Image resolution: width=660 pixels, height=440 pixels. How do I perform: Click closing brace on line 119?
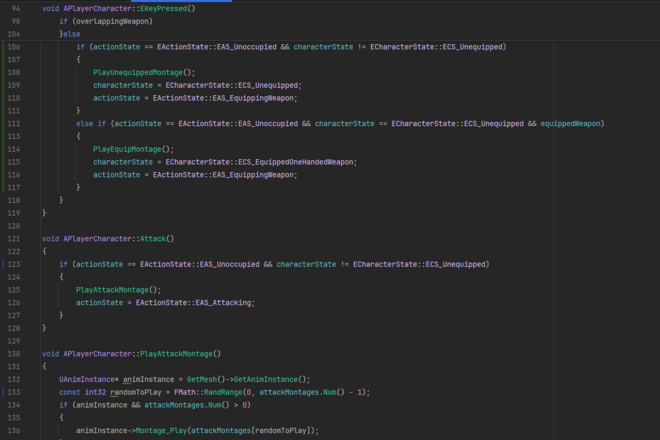(44, 213)
